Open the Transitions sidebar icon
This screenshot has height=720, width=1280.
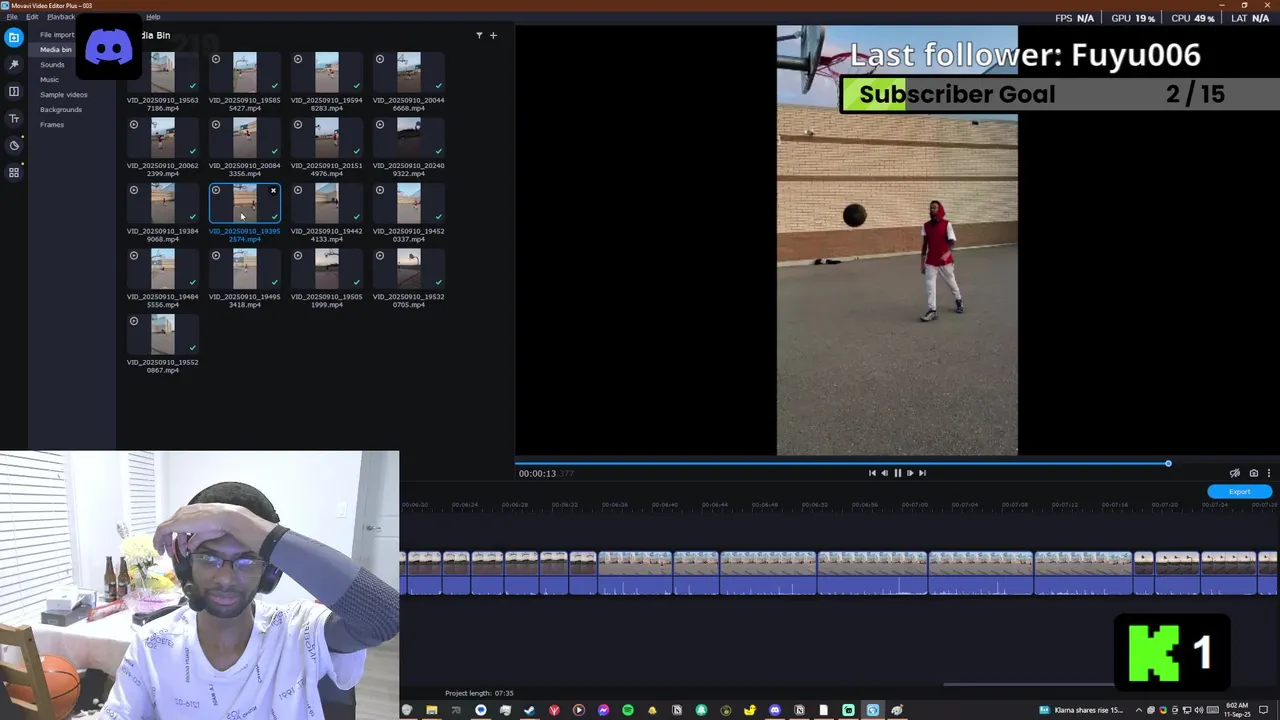[14, 91]
